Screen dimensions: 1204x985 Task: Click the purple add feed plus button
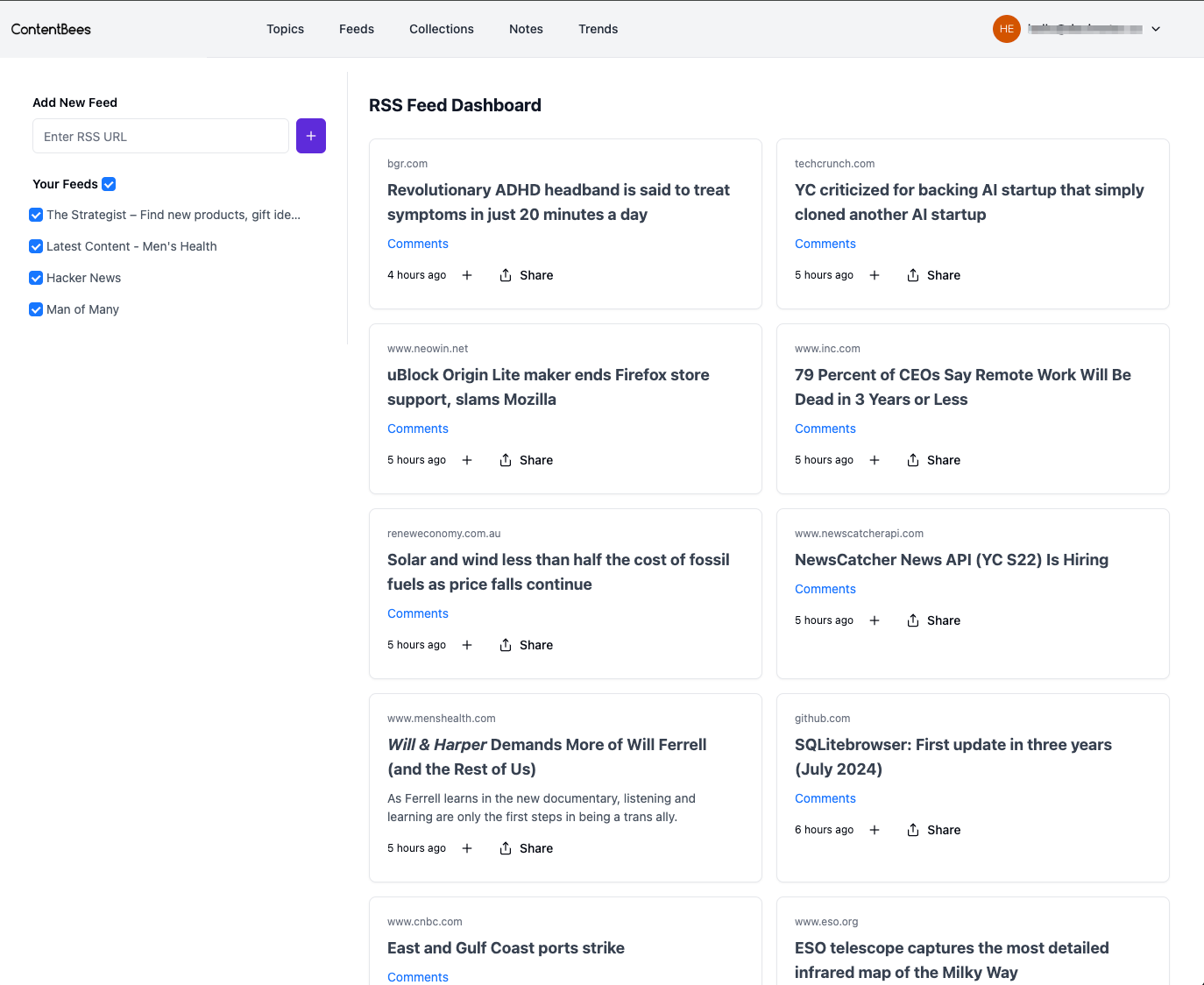click(311, 136)
